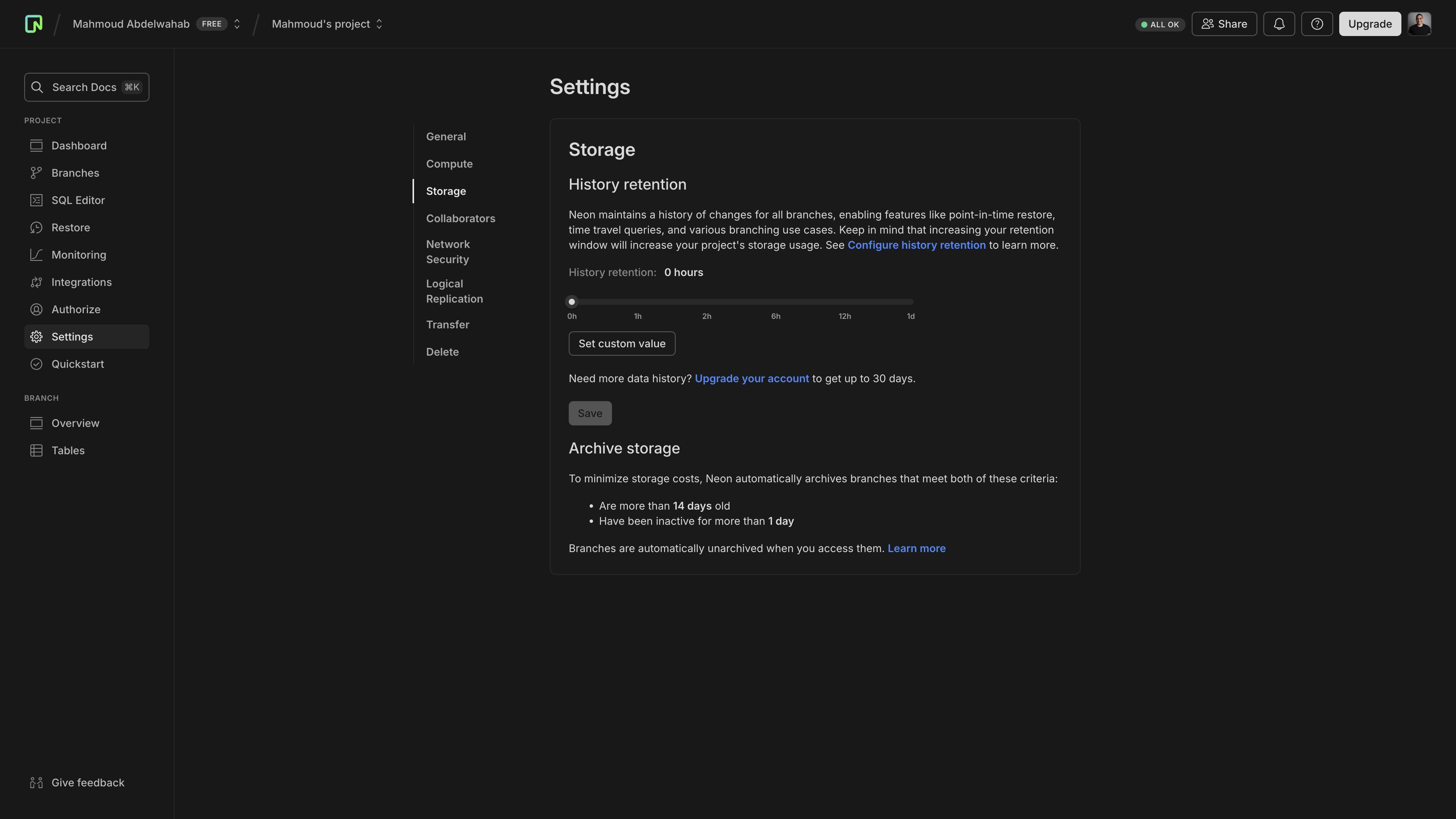Open the Monitoring page
The width and height of the screenshot is (1456, 819).
click(x=78, y=255)
